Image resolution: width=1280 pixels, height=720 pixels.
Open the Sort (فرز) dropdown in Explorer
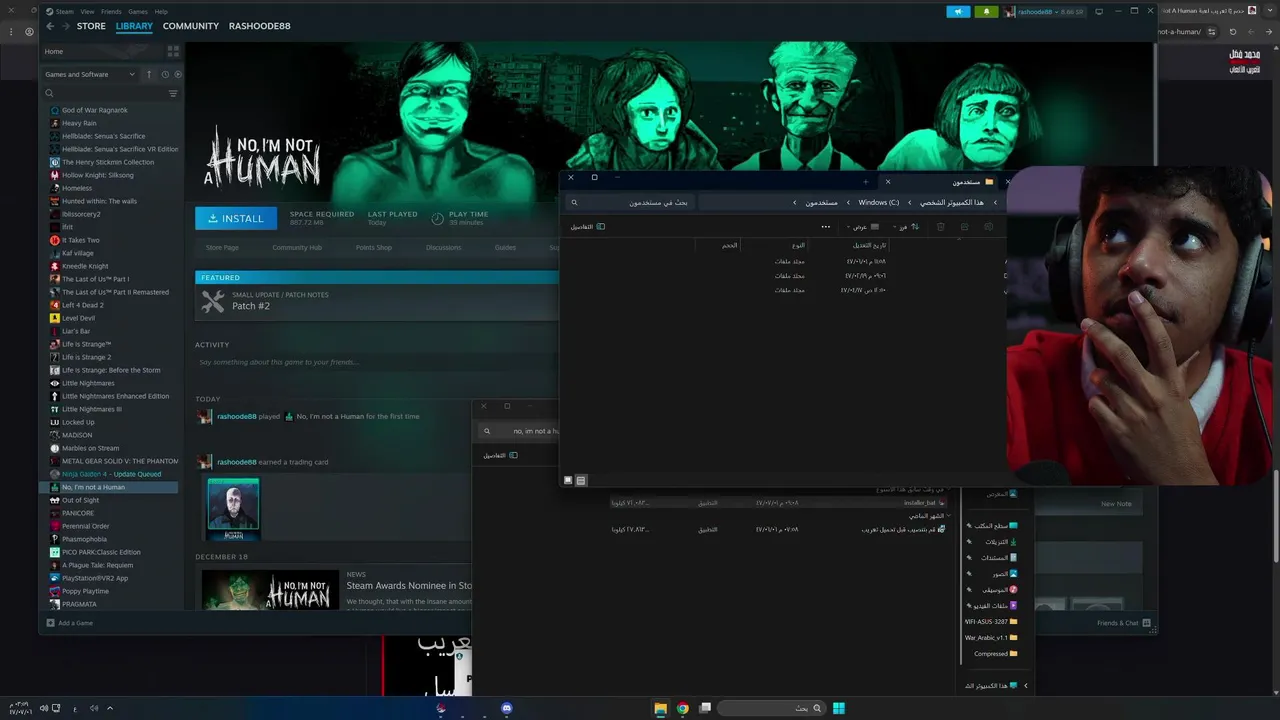[904, 227]
